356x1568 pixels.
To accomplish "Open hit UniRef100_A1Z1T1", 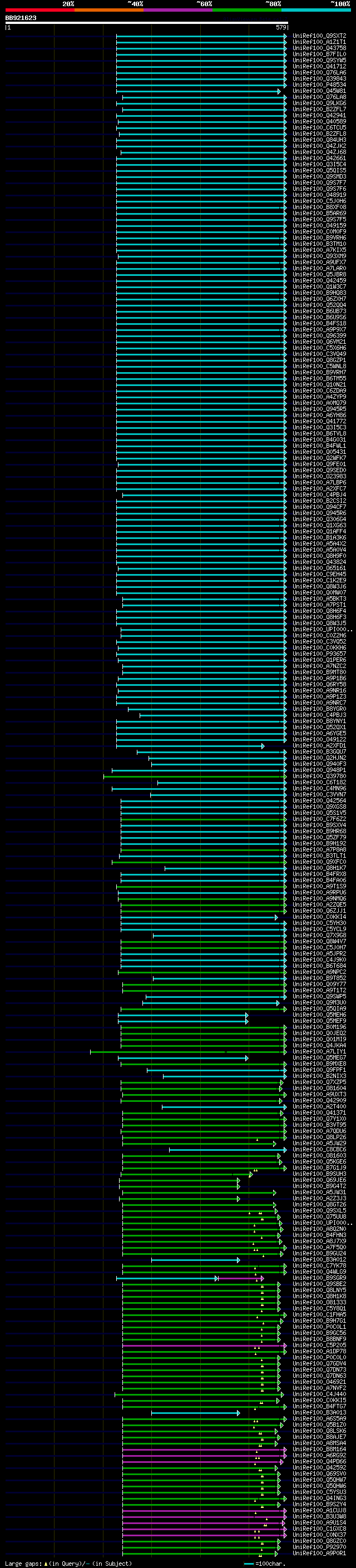I will tap(319, 42).
